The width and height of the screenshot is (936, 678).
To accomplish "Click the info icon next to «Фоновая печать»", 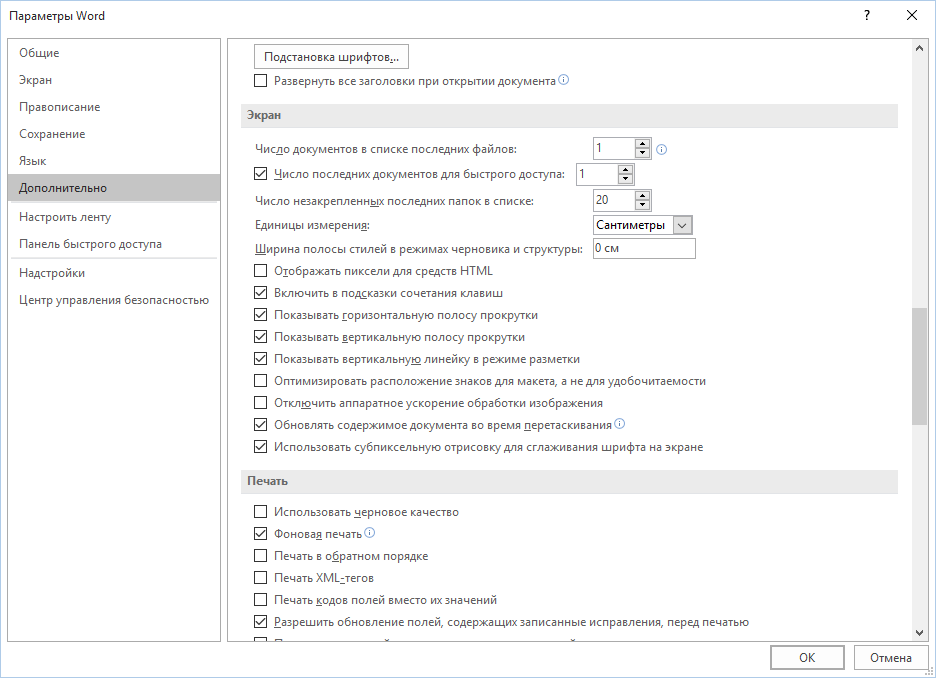I will [370, 533].
